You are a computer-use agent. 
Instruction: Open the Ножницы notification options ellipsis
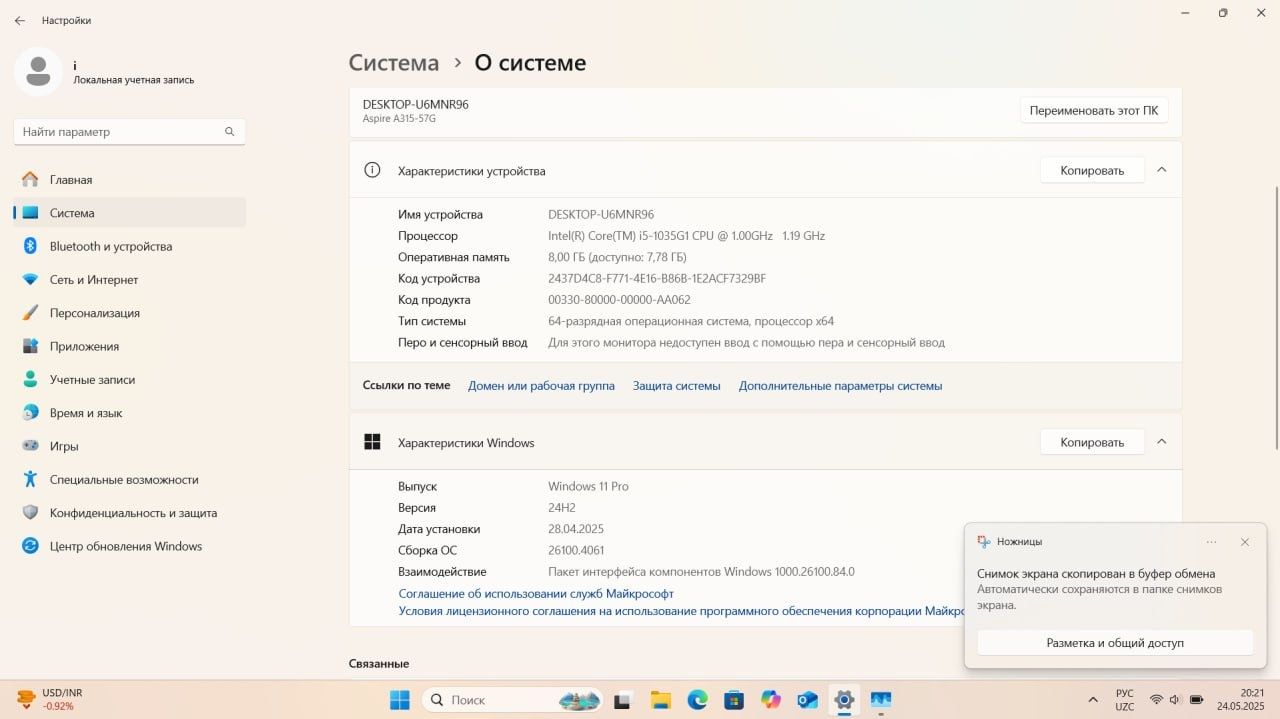[x=1211, y=542]
